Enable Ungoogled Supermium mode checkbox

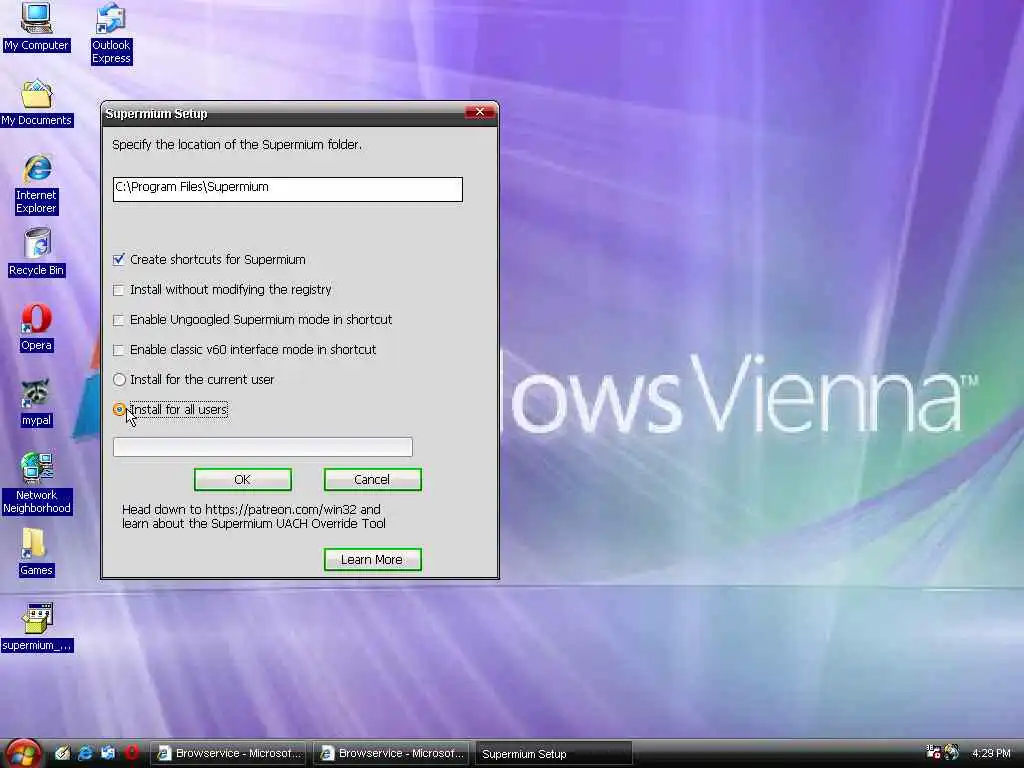[118, 320]
